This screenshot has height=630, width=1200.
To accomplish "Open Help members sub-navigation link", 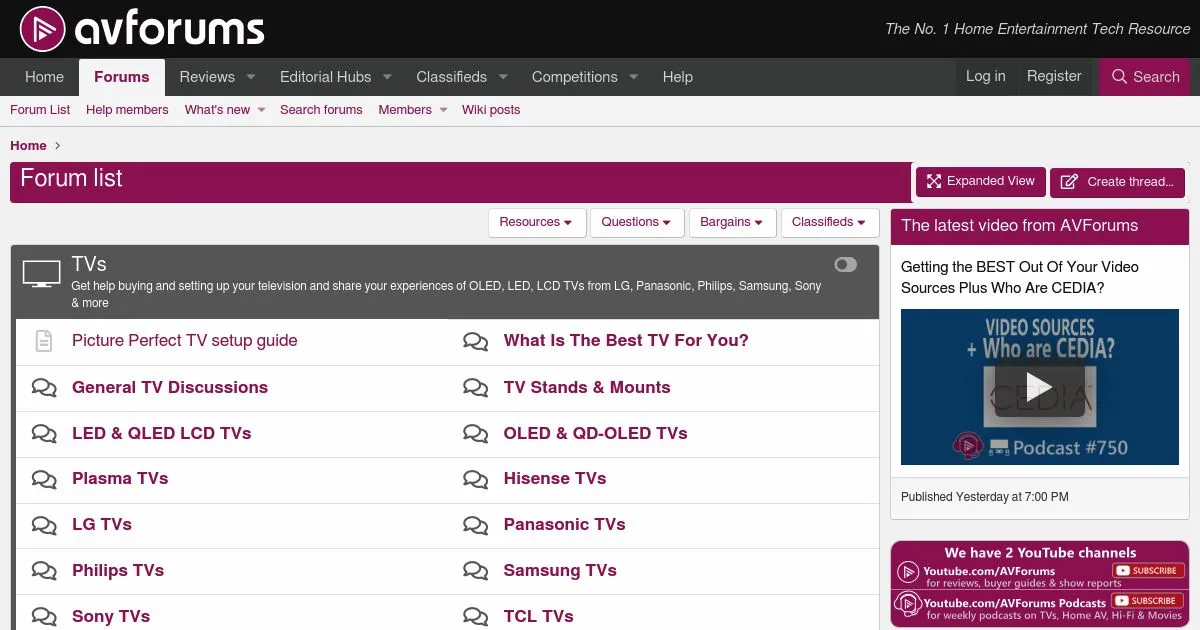I will (x=127, y=110).
